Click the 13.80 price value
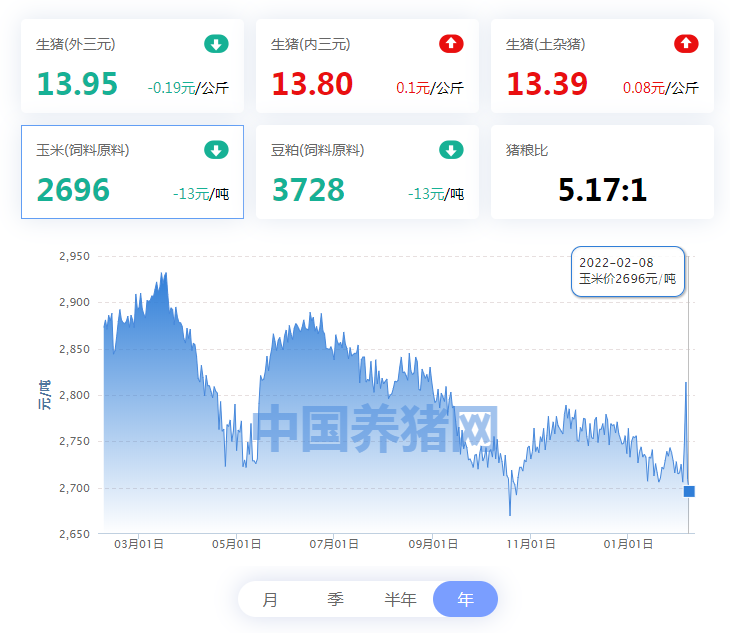Screen dimensions: 730x633 (312, 84)
